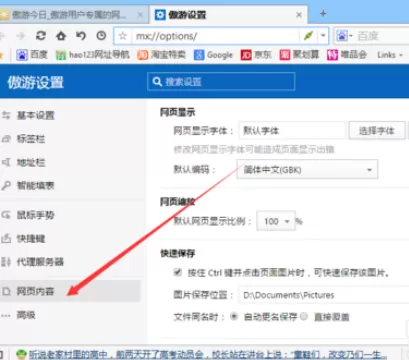Open the Google bookmark
This screenshot has height=360, width=409.
click(213, 55)
